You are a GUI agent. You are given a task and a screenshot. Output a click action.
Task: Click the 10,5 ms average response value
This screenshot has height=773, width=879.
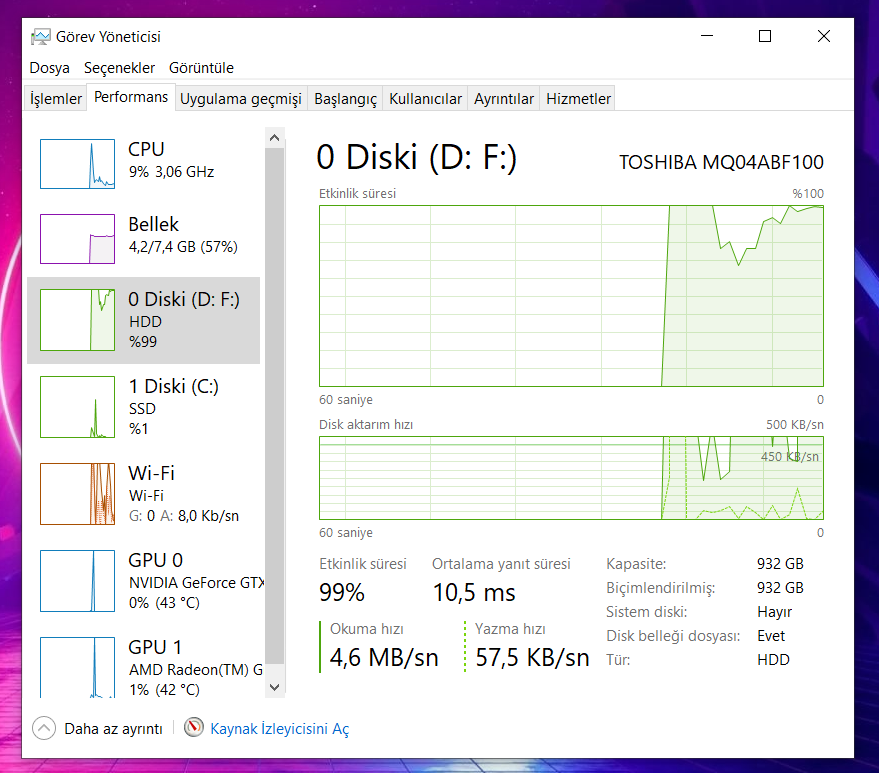[x=474, y=593]
